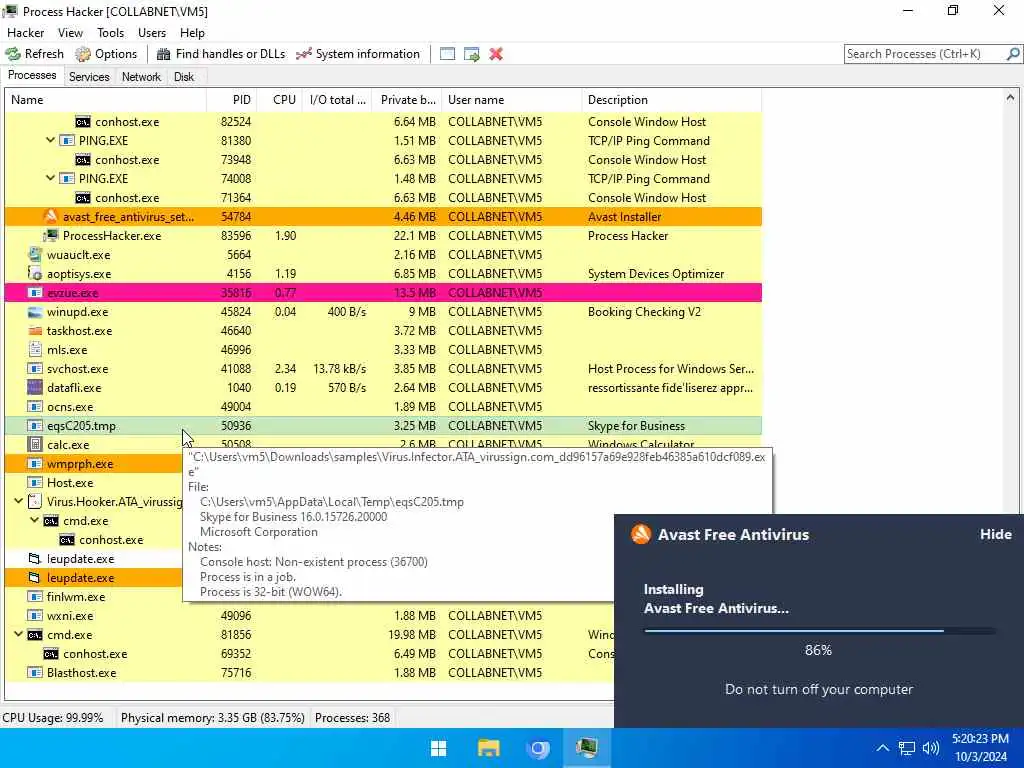The width and height of the screenshot is (1024, 768).
Task: Click the ProcessHacker.exe process icon
Action: tap(51, 235)
